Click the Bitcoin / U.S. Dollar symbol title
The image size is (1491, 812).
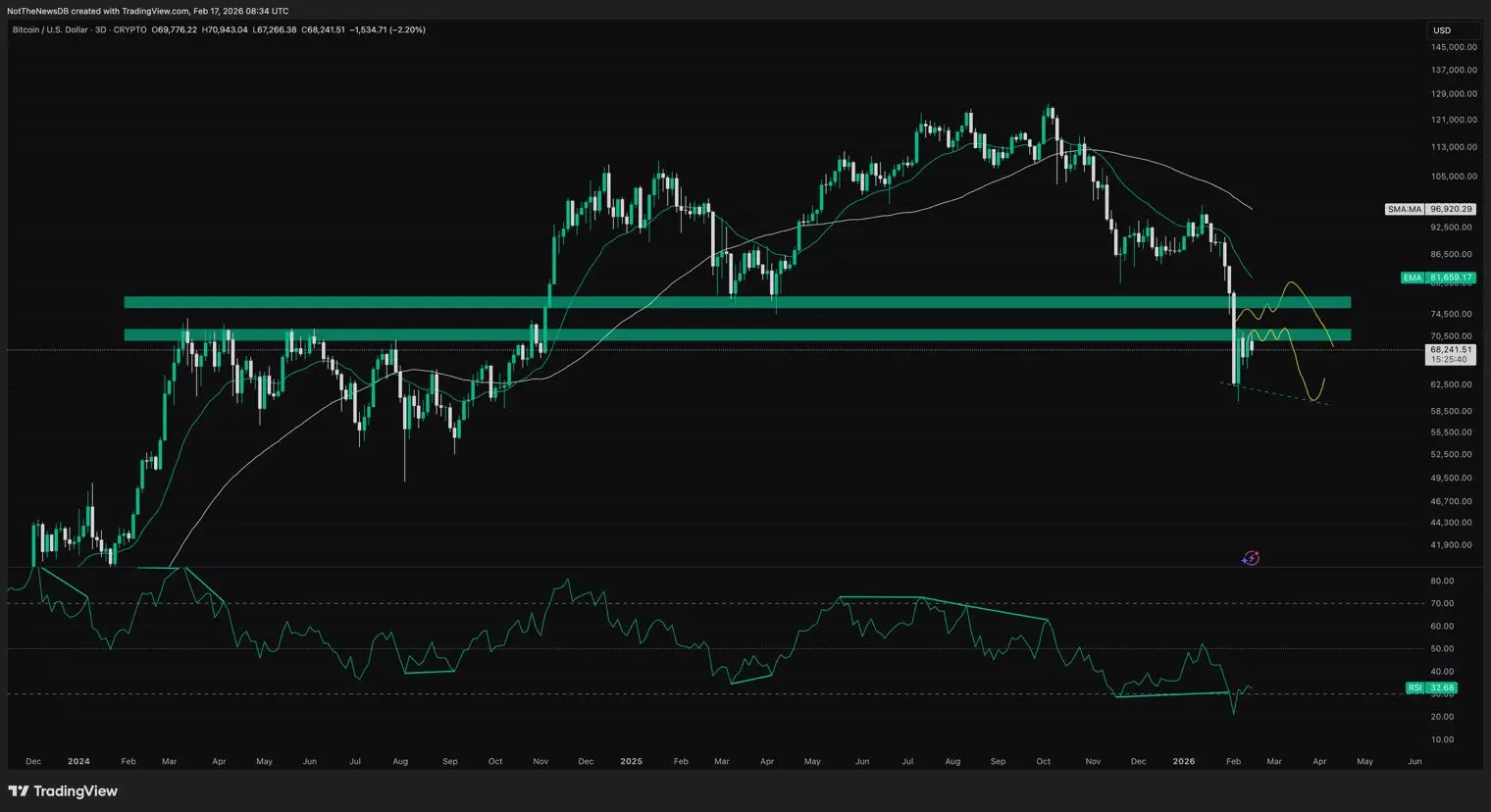click(50, 30)
